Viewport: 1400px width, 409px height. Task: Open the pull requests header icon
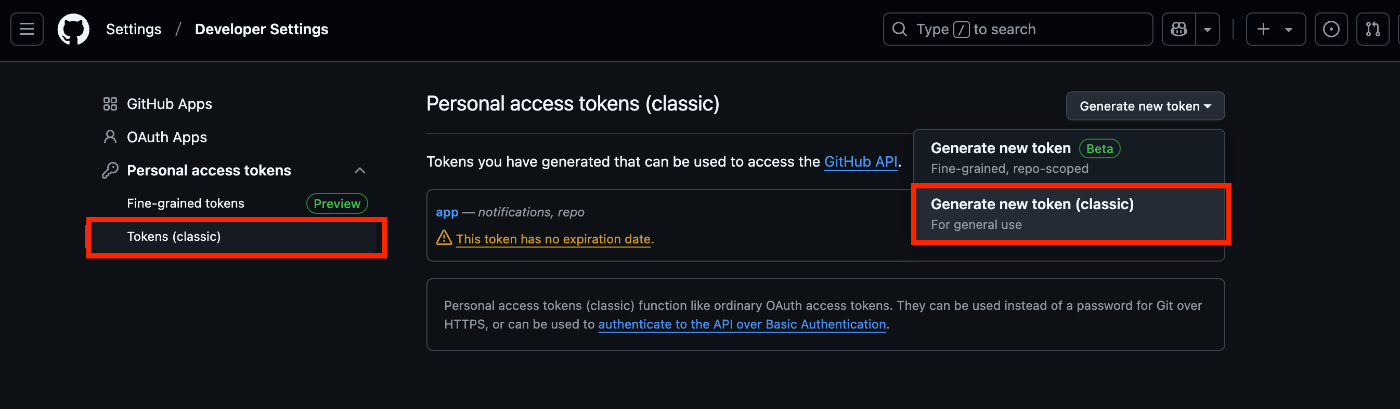tap(1373, 30)
